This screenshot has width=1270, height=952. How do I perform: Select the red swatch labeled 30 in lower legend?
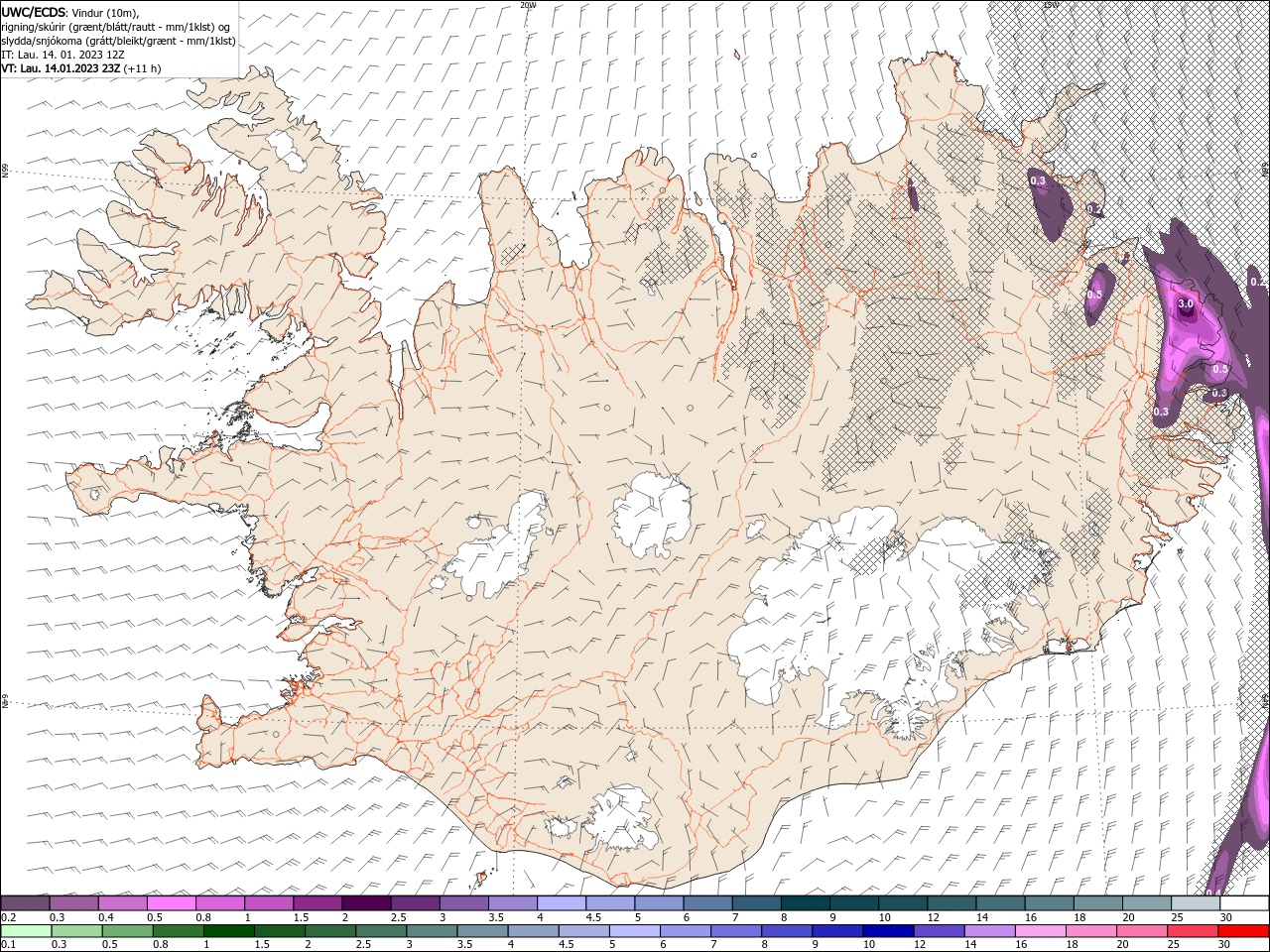click(x=1243, y=931)
